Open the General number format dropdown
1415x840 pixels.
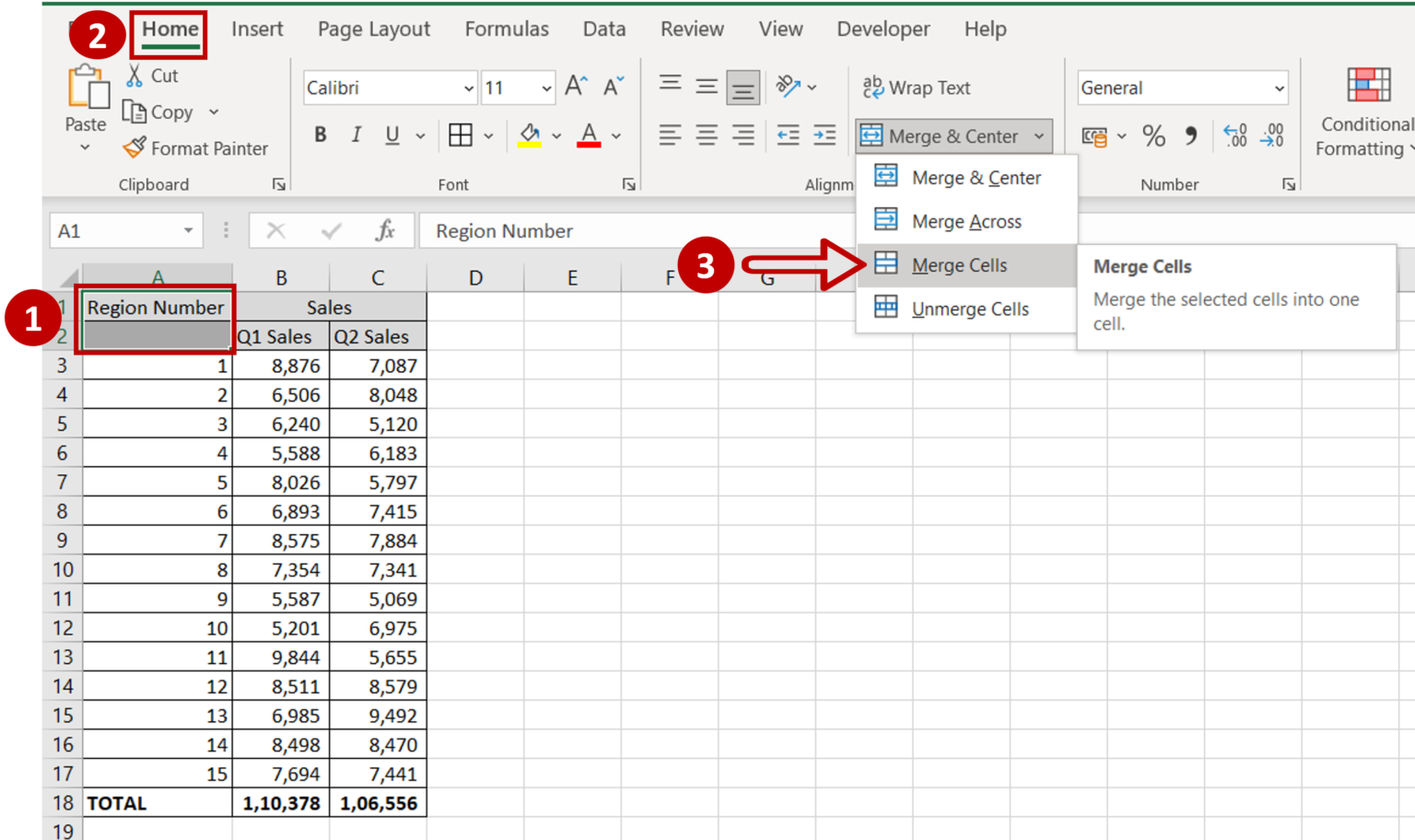[1279, 87]
